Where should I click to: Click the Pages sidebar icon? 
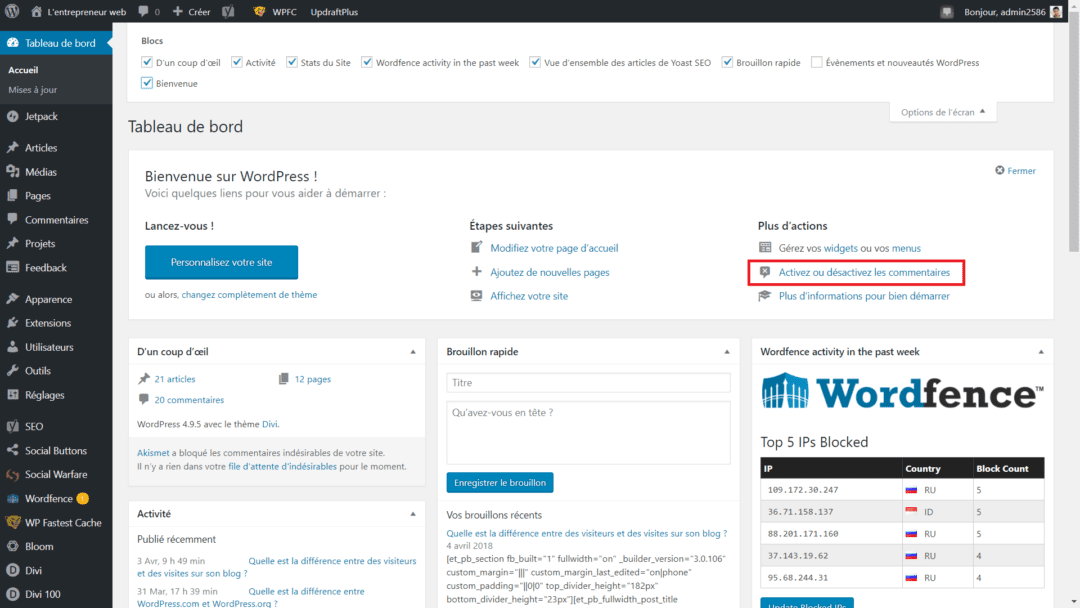pyautogui.click(x=12, y=196)
